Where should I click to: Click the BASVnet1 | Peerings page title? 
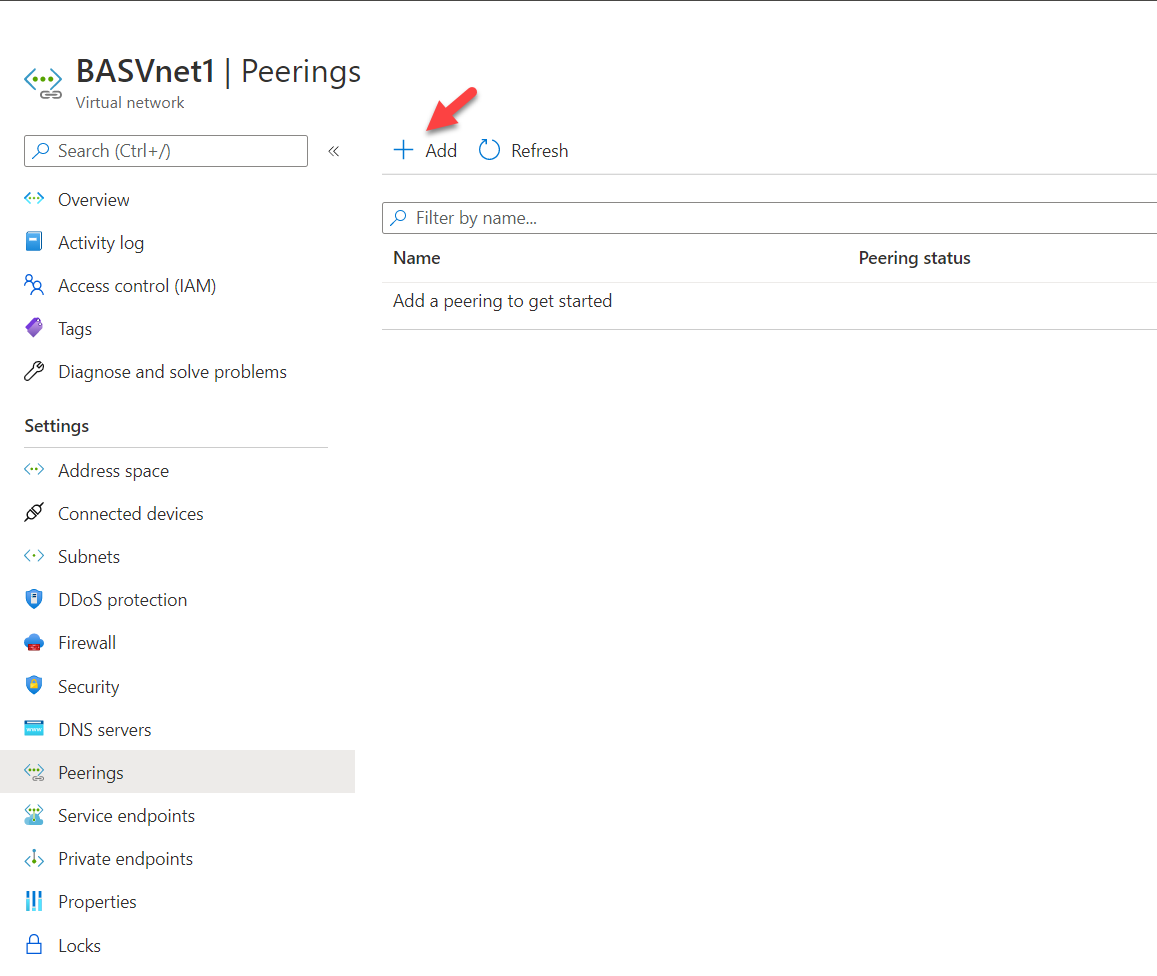(x=218, y=72)
